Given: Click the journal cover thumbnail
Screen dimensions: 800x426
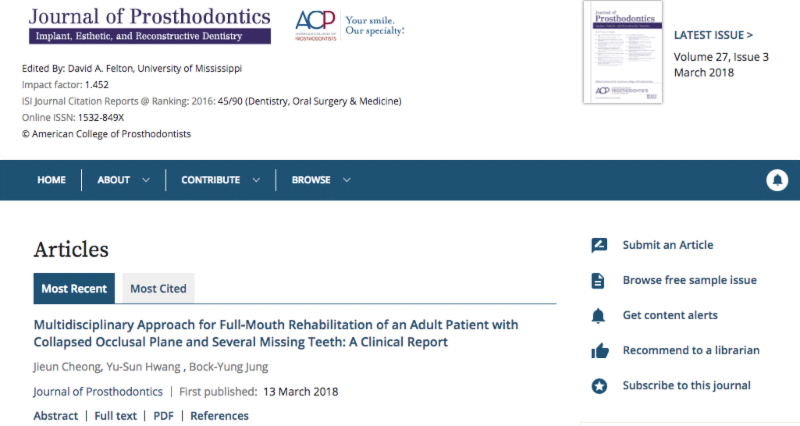Looking at the screenshot, I should click(621, 52).
